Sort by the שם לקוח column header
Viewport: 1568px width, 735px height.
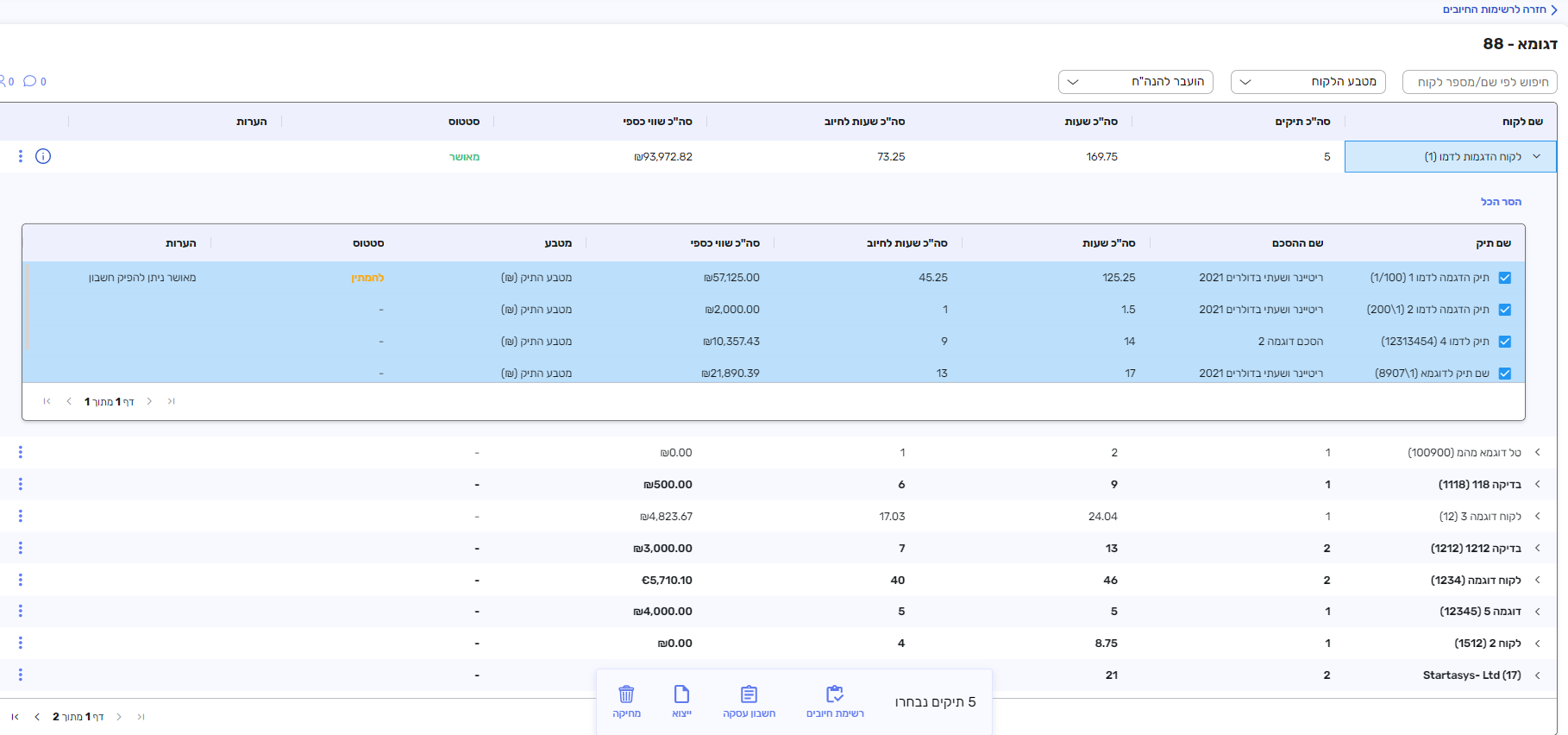click(x=1522, y=122)
